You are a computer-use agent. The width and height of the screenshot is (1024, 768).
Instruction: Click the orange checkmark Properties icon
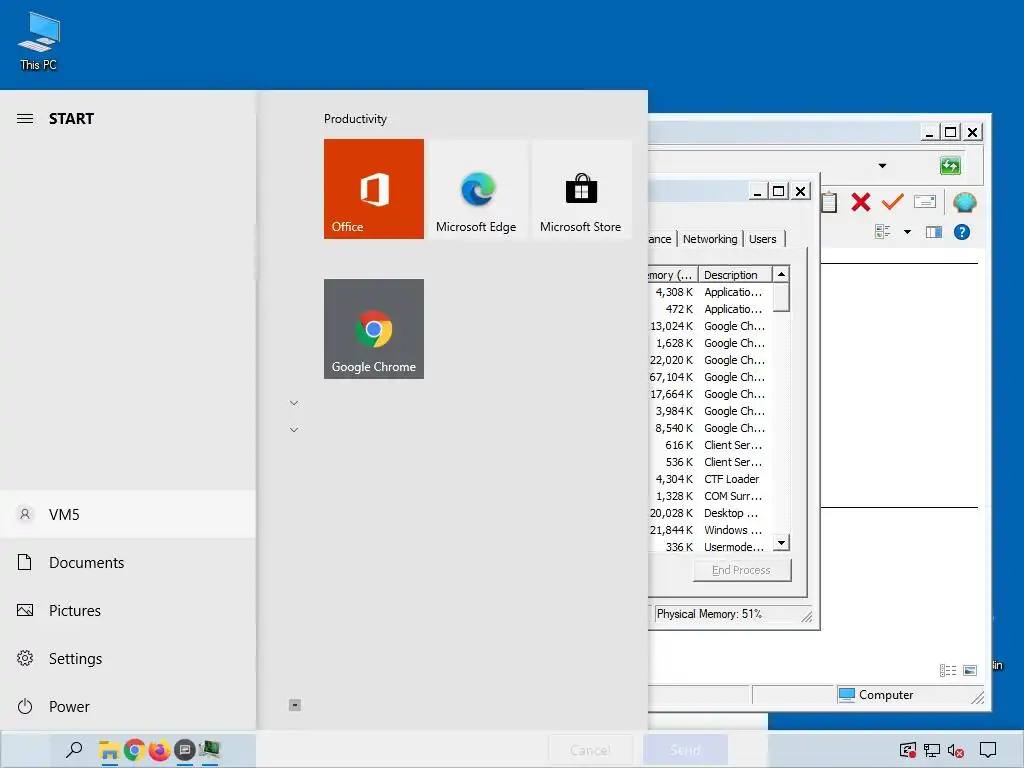(892, 201)
